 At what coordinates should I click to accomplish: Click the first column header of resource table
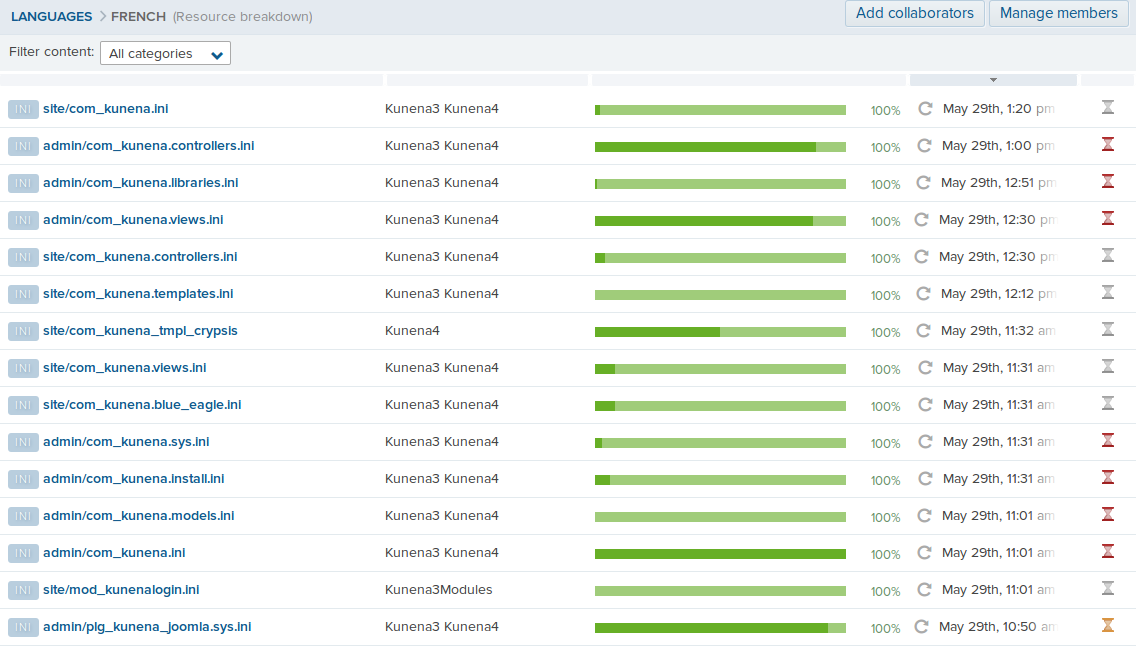(191, 80)
